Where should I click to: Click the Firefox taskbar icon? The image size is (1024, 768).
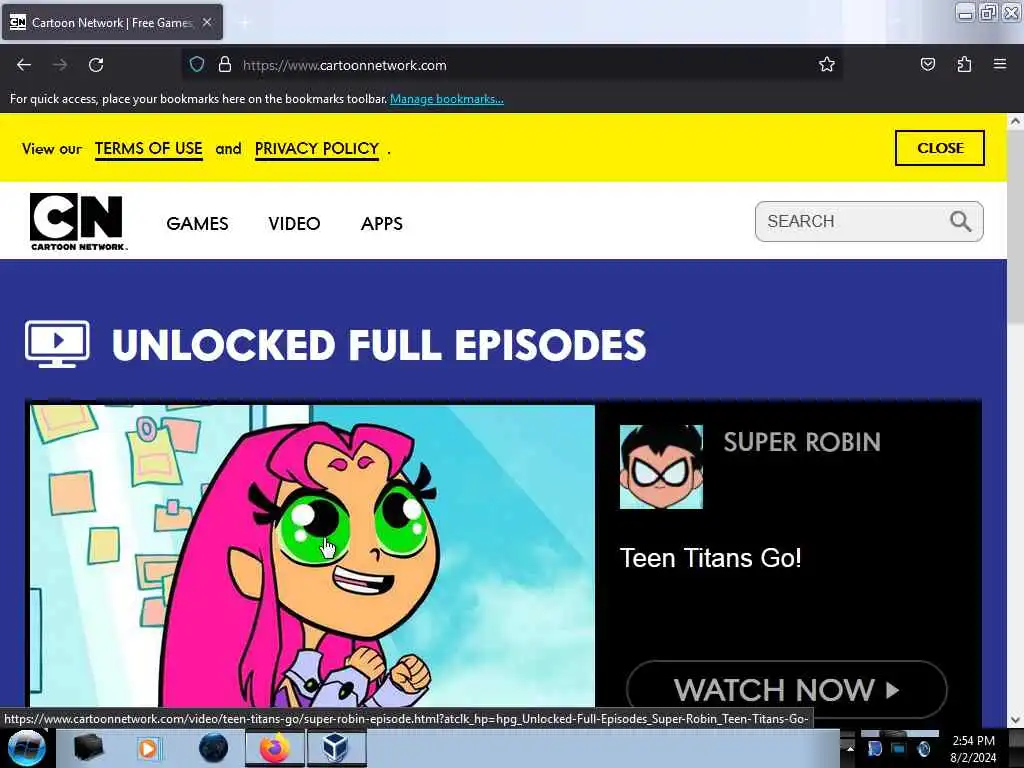click(275, 748)
